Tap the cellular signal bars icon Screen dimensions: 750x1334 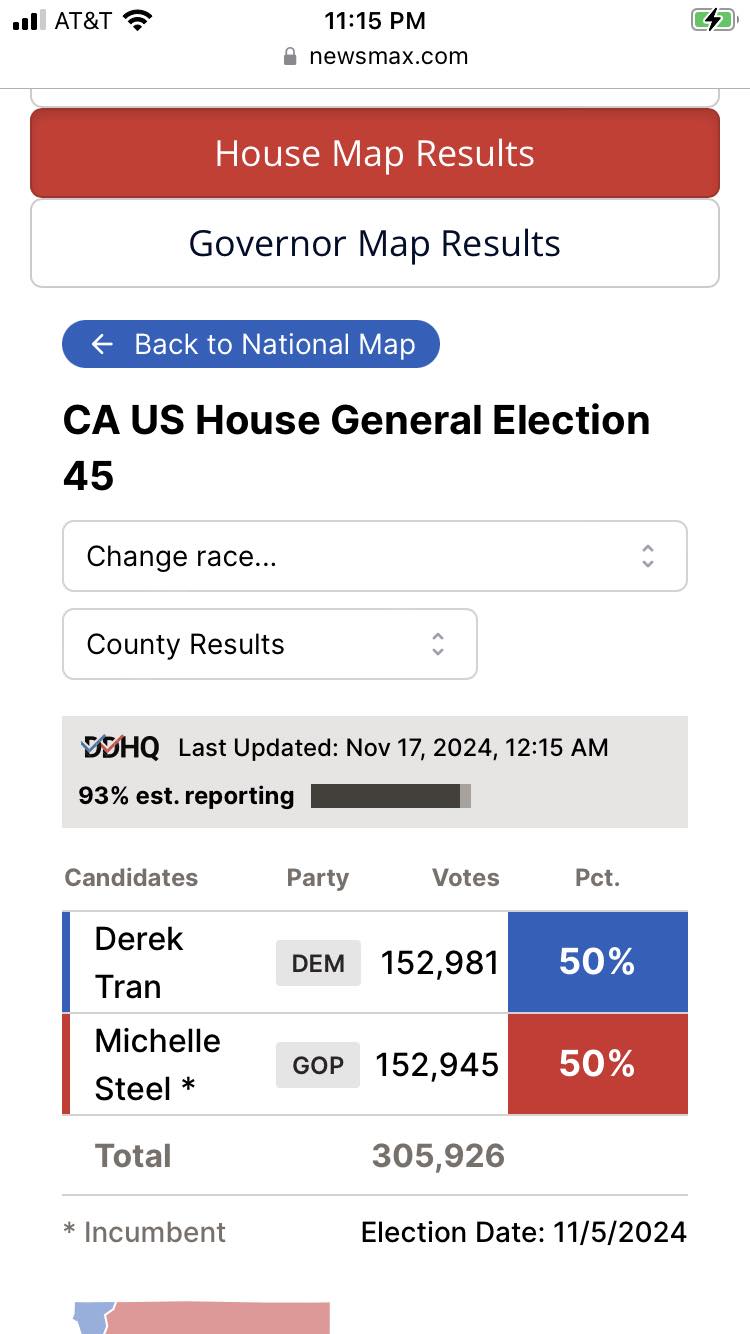[x=29, y=20]
